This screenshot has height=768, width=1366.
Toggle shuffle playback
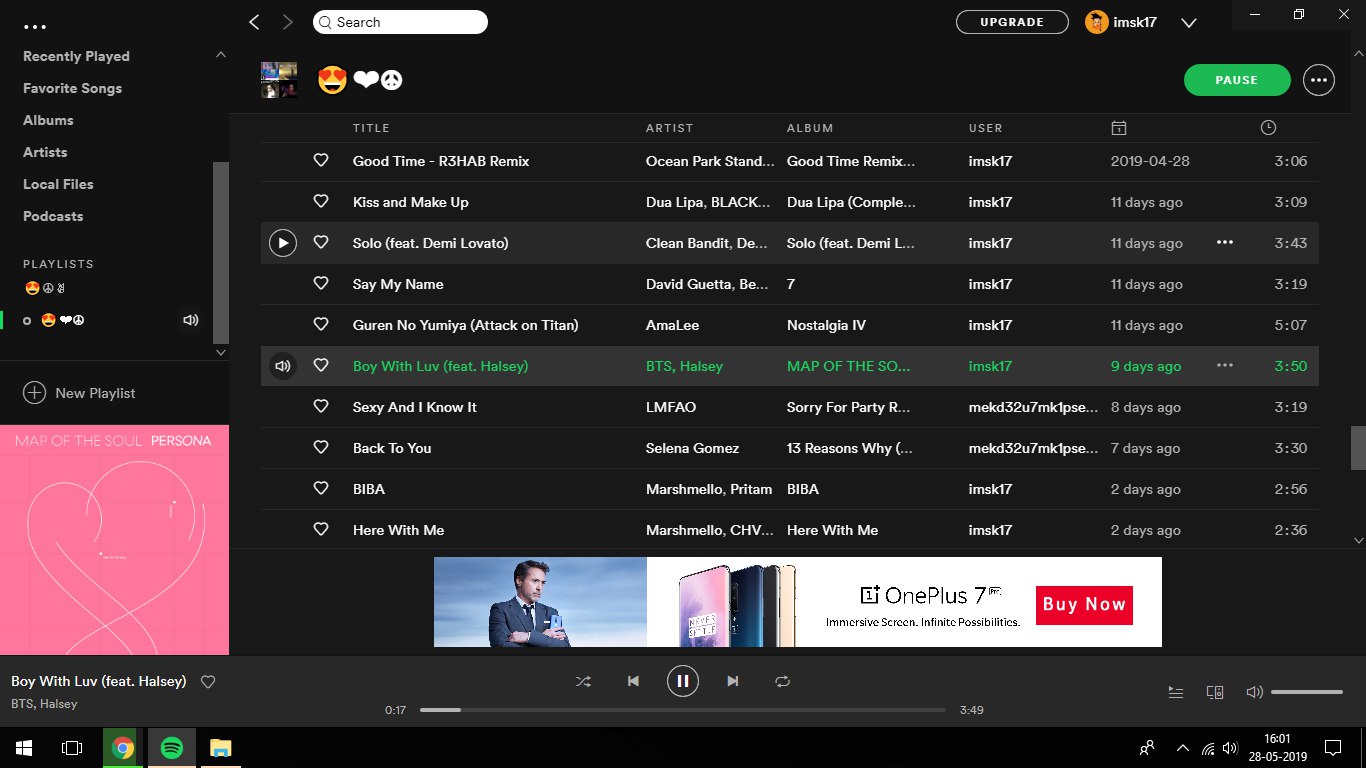[583, 681]
